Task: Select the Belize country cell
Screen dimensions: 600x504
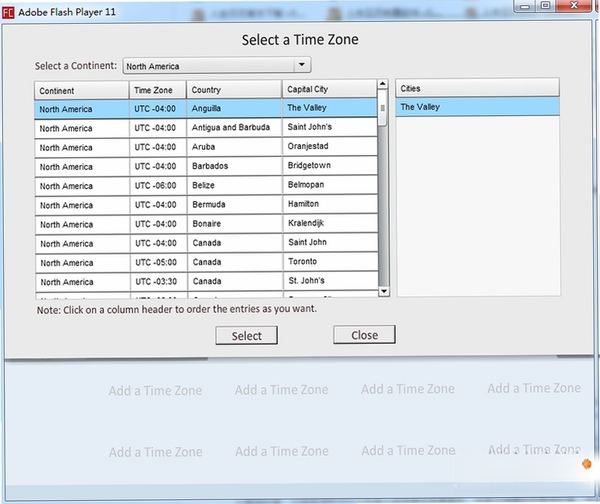Action: click(x=235, y=185)
